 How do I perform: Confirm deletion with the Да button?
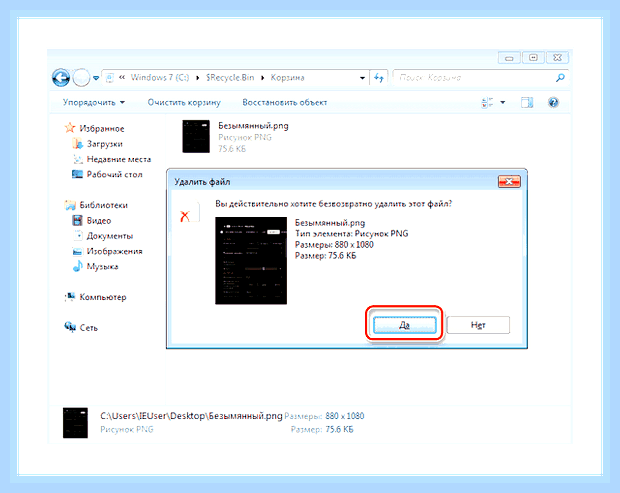click(404, 325)
